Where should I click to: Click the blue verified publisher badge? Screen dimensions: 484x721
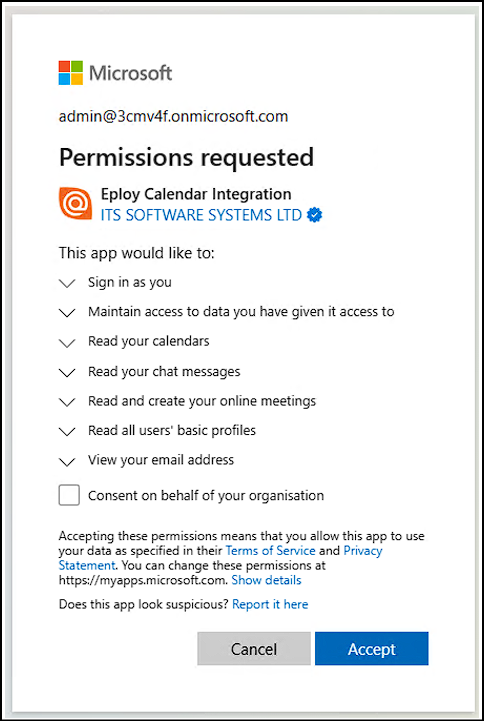[315, 215]
